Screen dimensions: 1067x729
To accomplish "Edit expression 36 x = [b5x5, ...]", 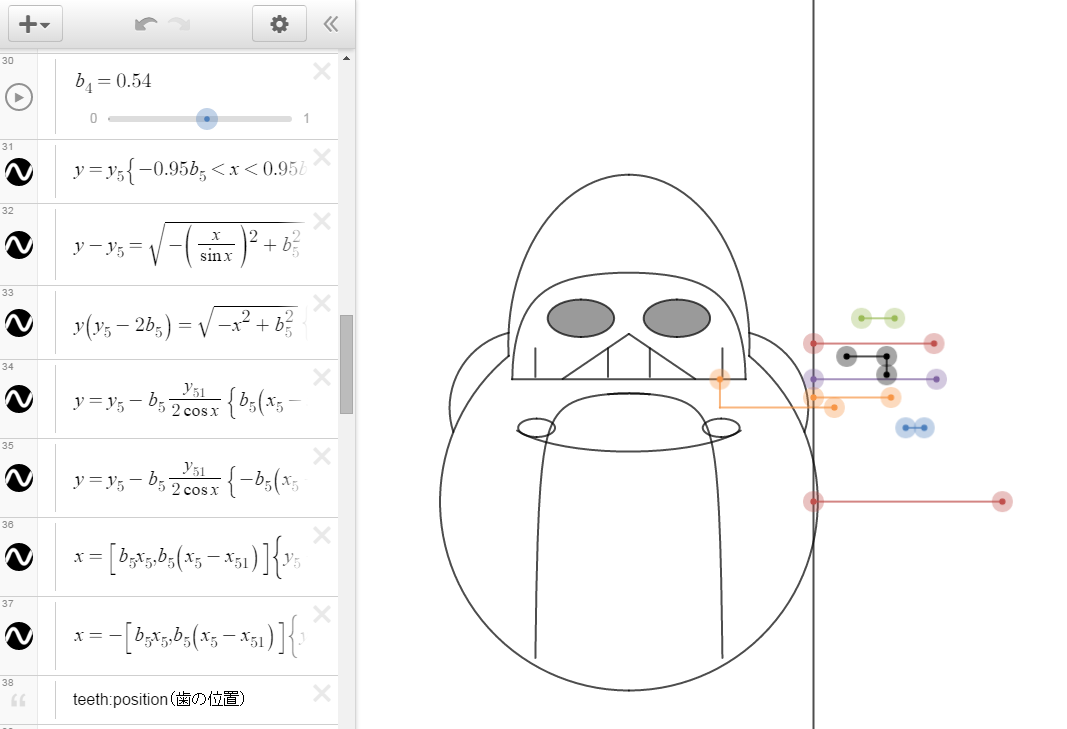I will coord(187,557).
